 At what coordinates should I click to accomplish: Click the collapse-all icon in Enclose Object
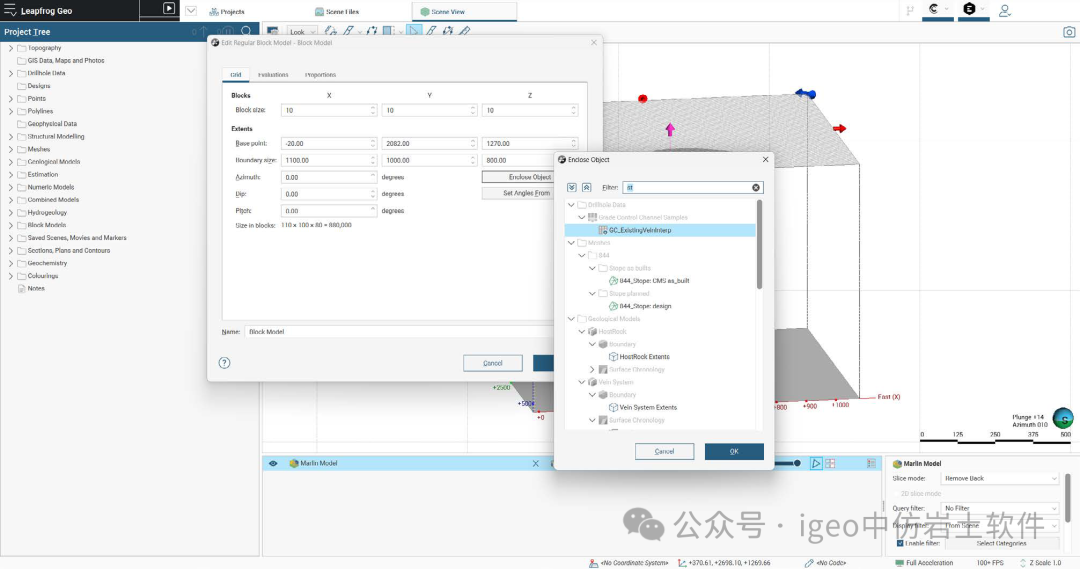586,187
